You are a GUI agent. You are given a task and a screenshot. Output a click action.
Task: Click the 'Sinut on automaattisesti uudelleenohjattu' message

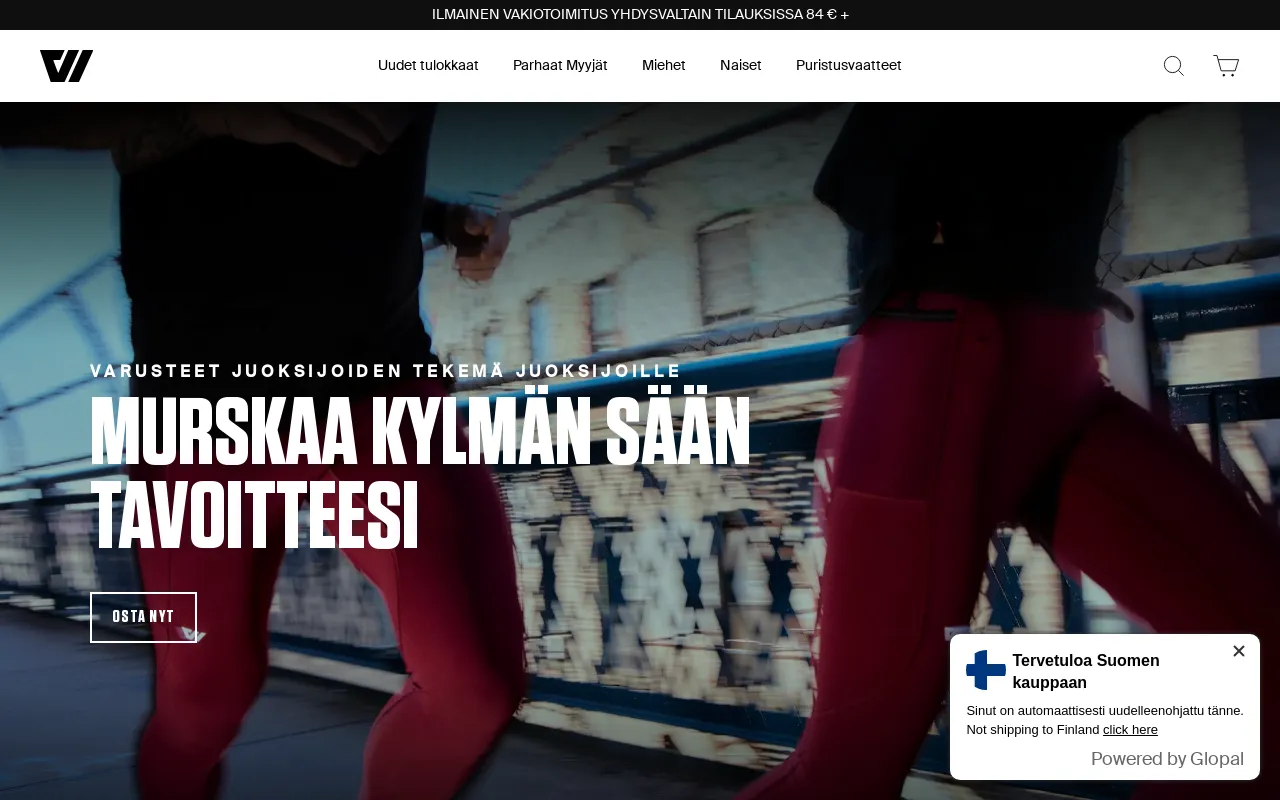pyautogui.click(x=1104, y=711)
